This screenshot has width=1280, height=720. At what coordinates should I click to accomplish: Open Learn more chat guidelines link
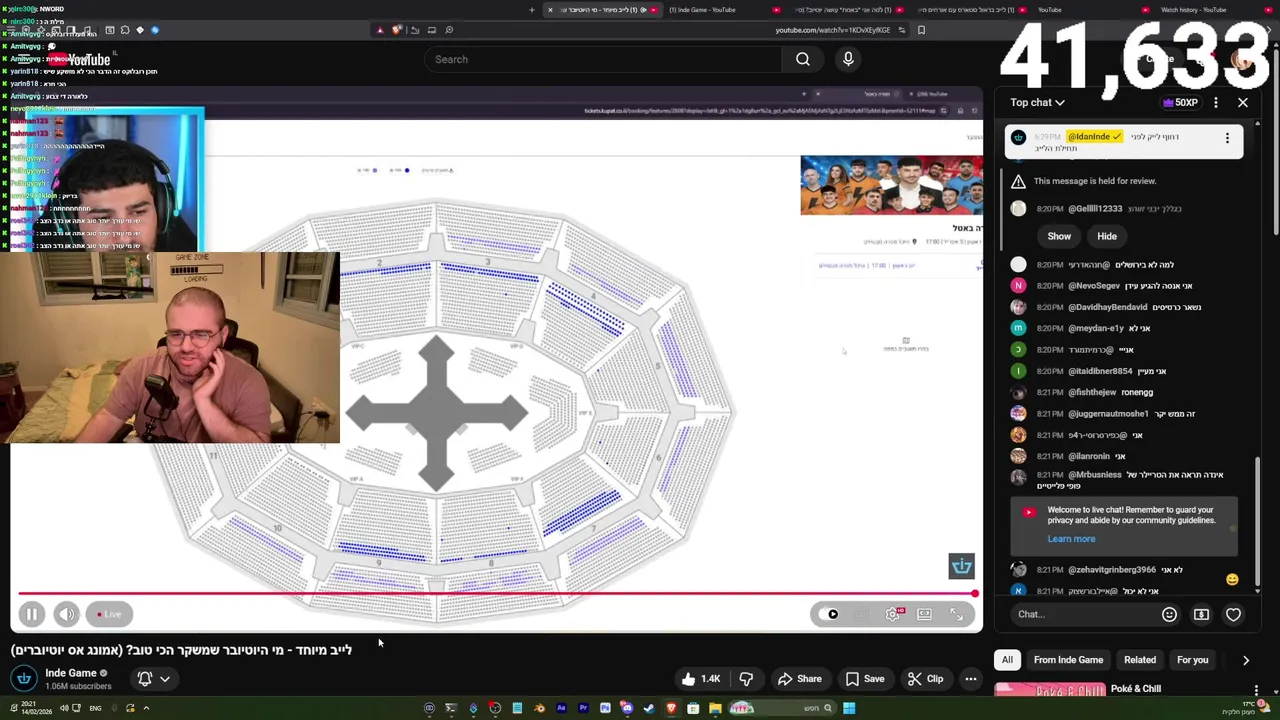tap(1071, 539)
